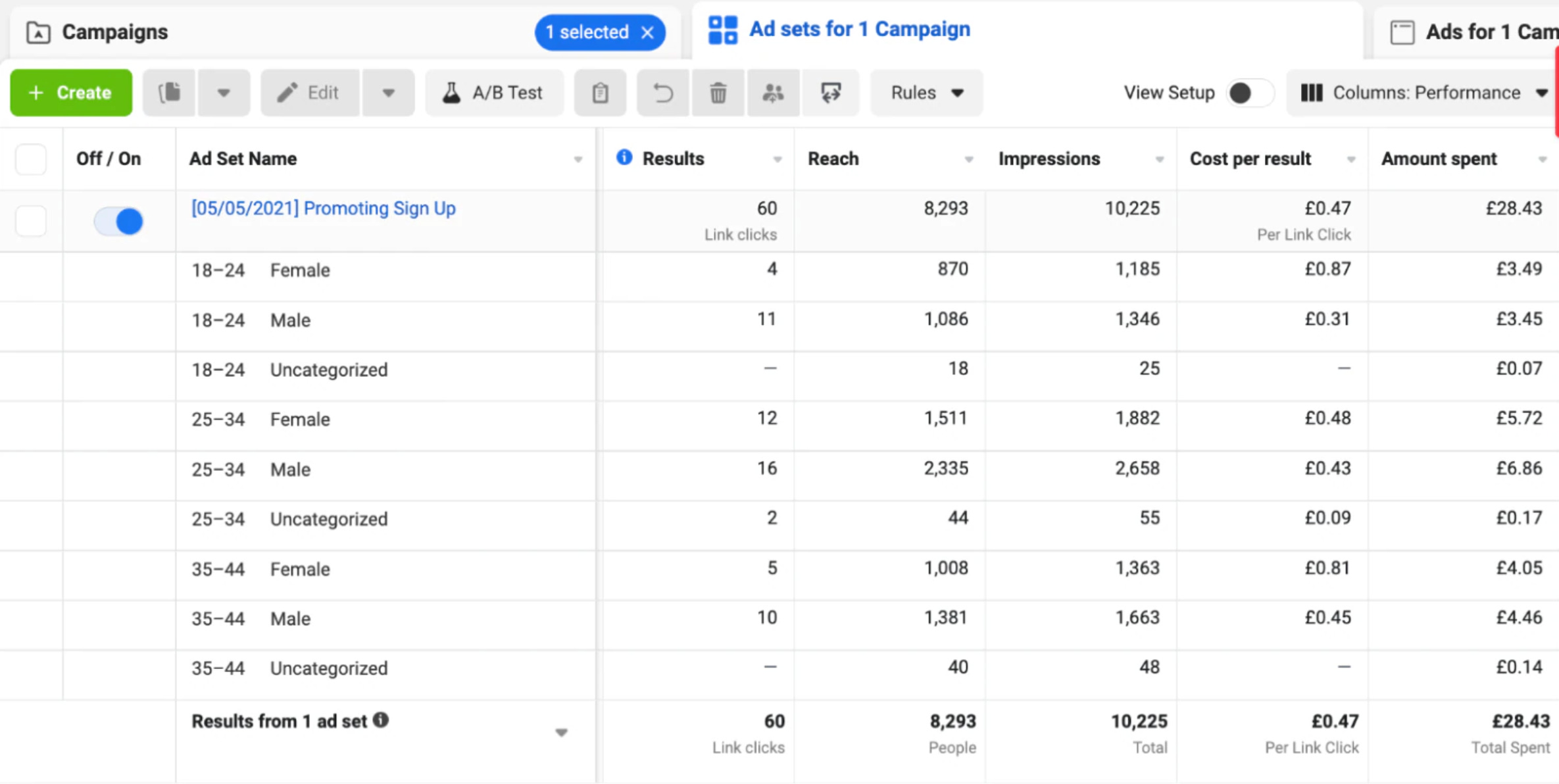
Task: Switch to Ads for 1 Campaign tab
Action: [x=1473, y=32]
